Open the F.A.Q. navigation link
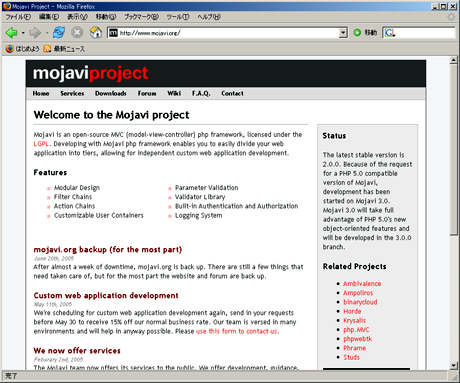The height and width of the screenshot is (383, 460). coord(201,94)
